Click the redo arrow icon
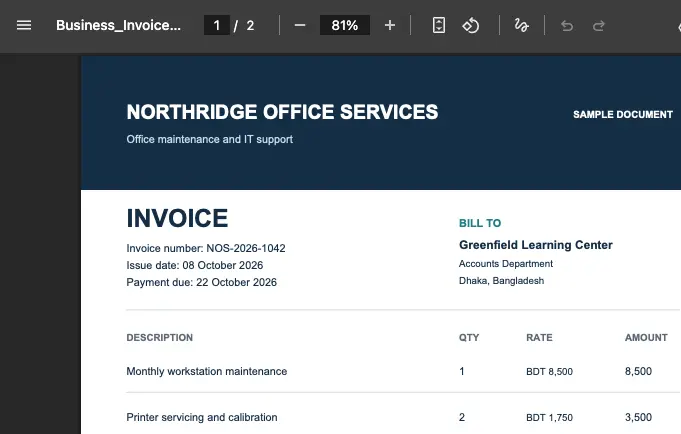 pyautogui.click(x=599, y=26)
